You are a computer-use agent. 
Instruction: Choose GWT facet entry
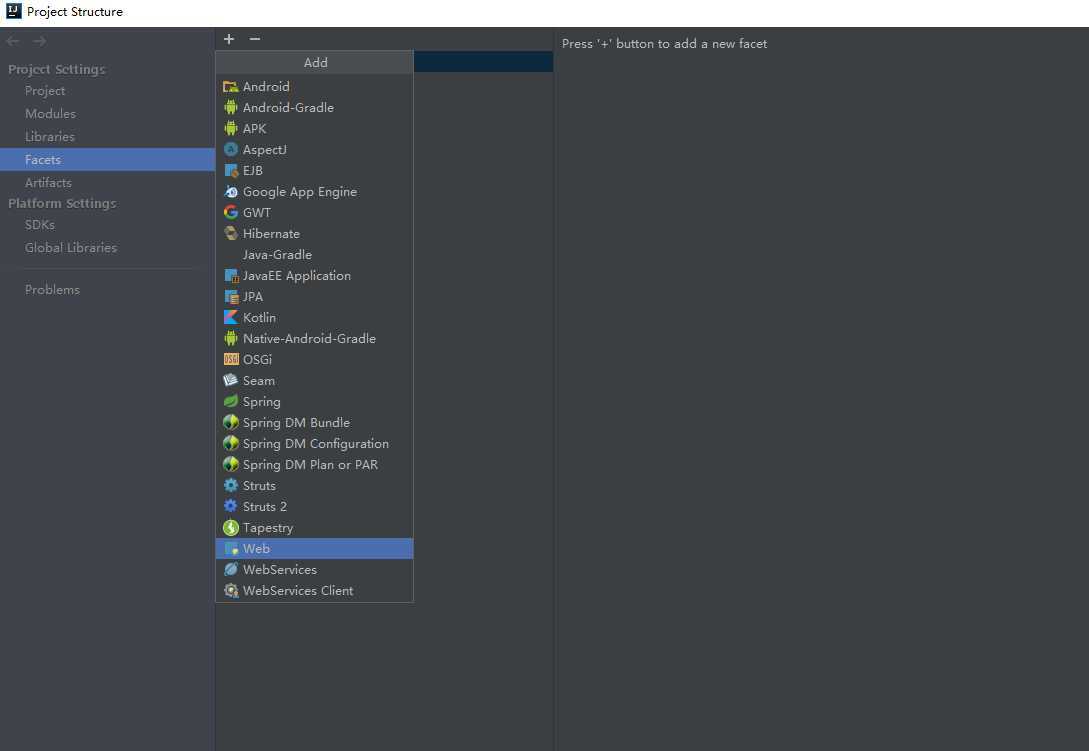pos(314,213)
